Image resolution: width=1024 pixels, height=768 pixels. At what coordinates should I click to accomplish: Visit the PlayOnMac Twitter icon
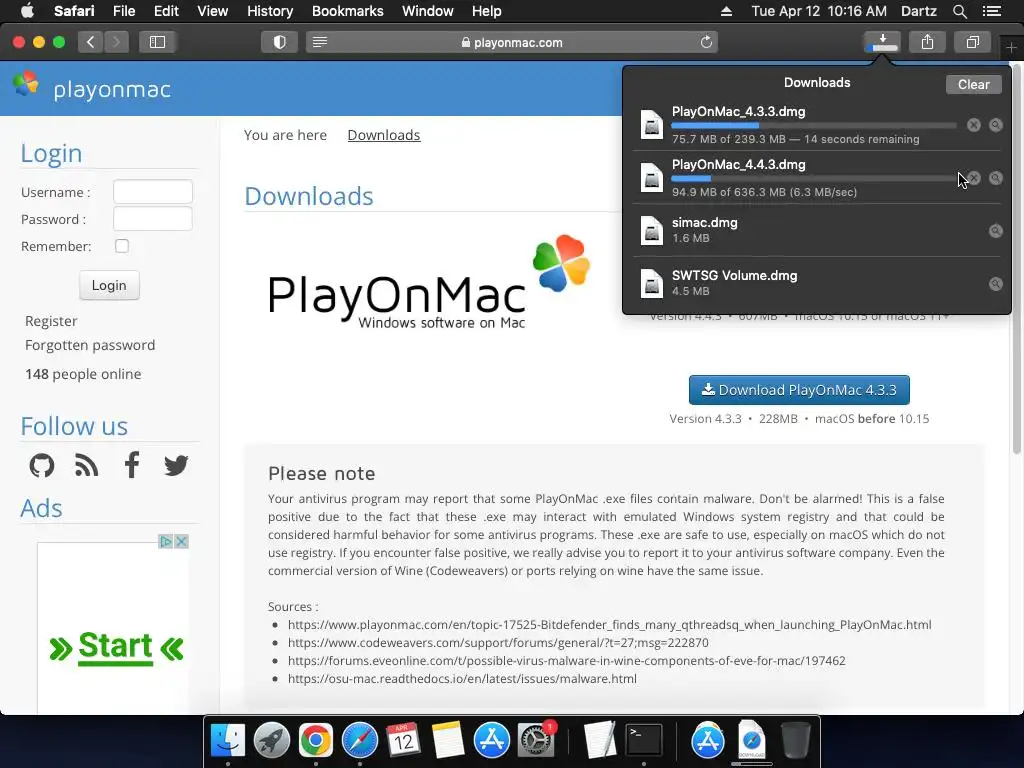pyautogui.click(x=176, y=466)
